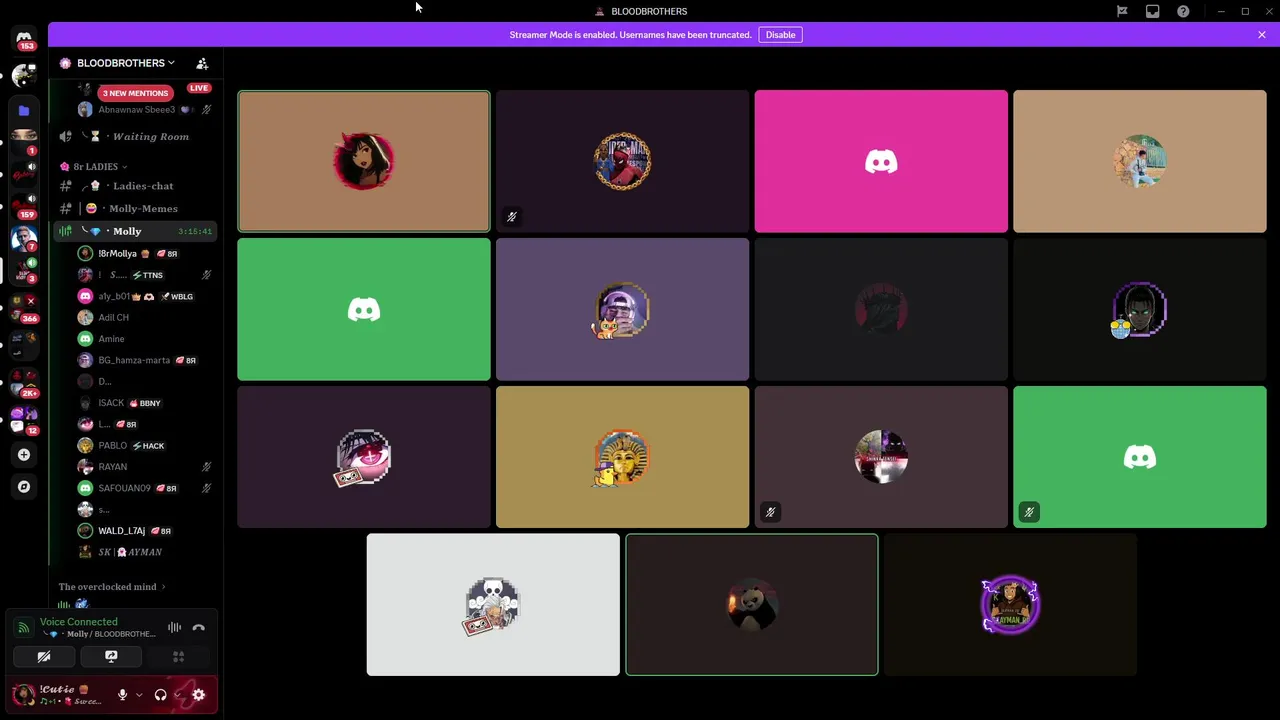Click the panda avatar video tile
1280x720 pixels.
point(752,605)
